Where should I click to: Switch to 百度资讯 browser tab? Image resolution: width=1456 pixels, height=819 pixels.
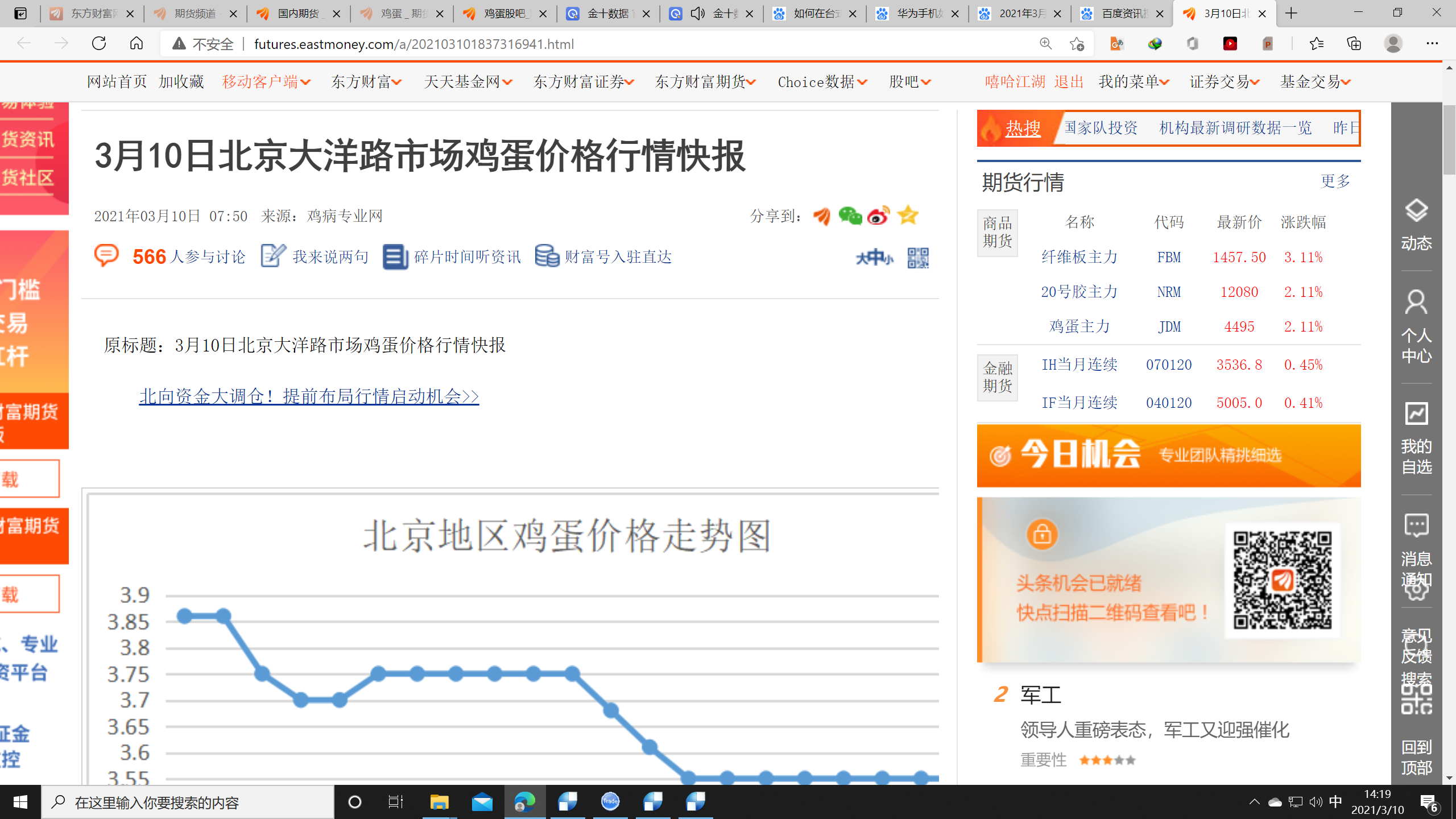click(x=1120, y=14)
